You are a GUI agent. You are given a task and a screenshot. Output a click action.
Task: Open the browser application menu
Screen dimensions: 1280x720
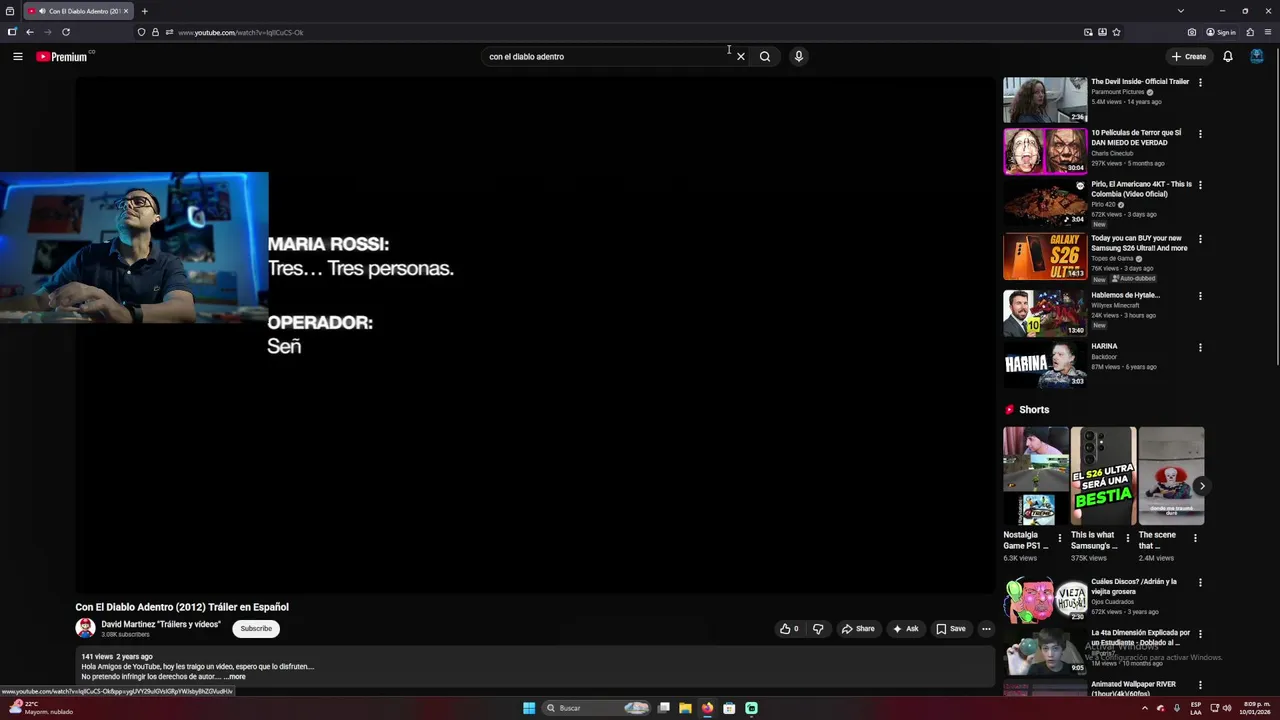(1268, 32)
